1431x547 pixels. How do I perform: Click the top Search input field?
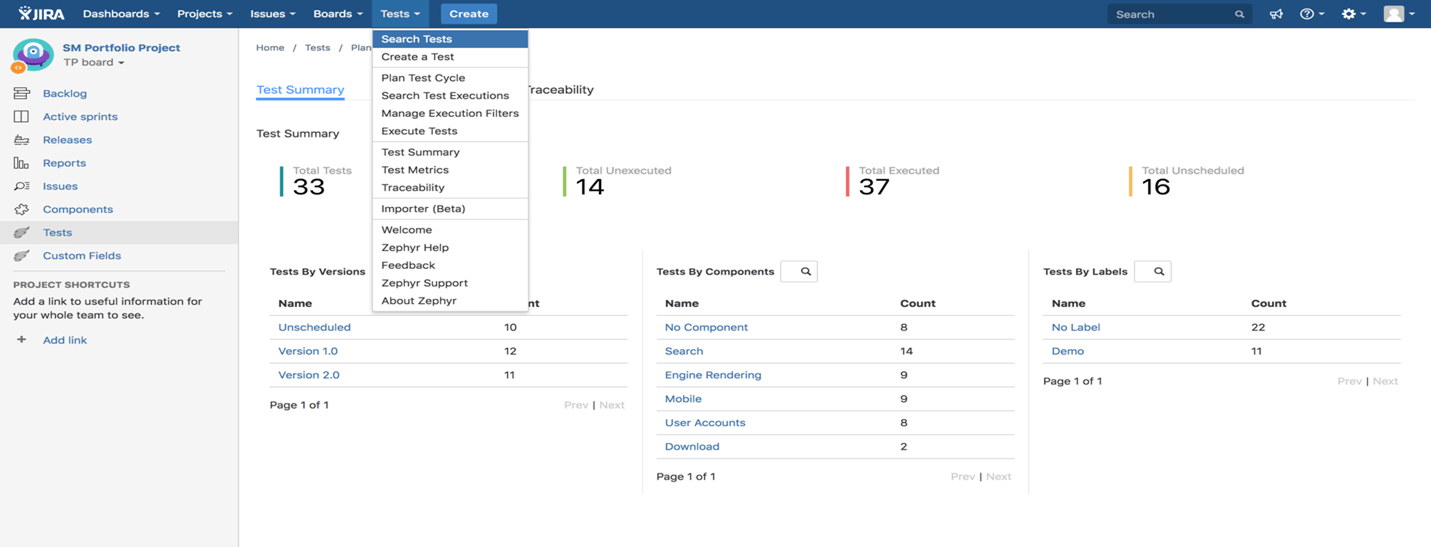(x=1172, y=14)
